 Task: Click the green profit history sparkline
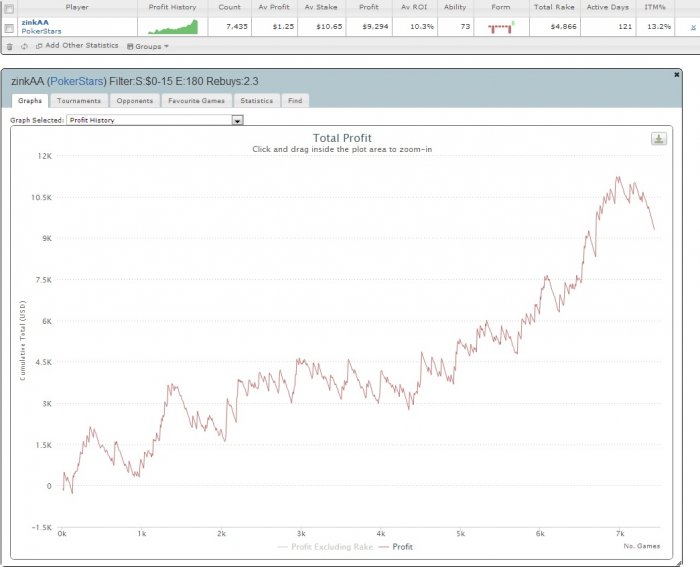(173, 27)
